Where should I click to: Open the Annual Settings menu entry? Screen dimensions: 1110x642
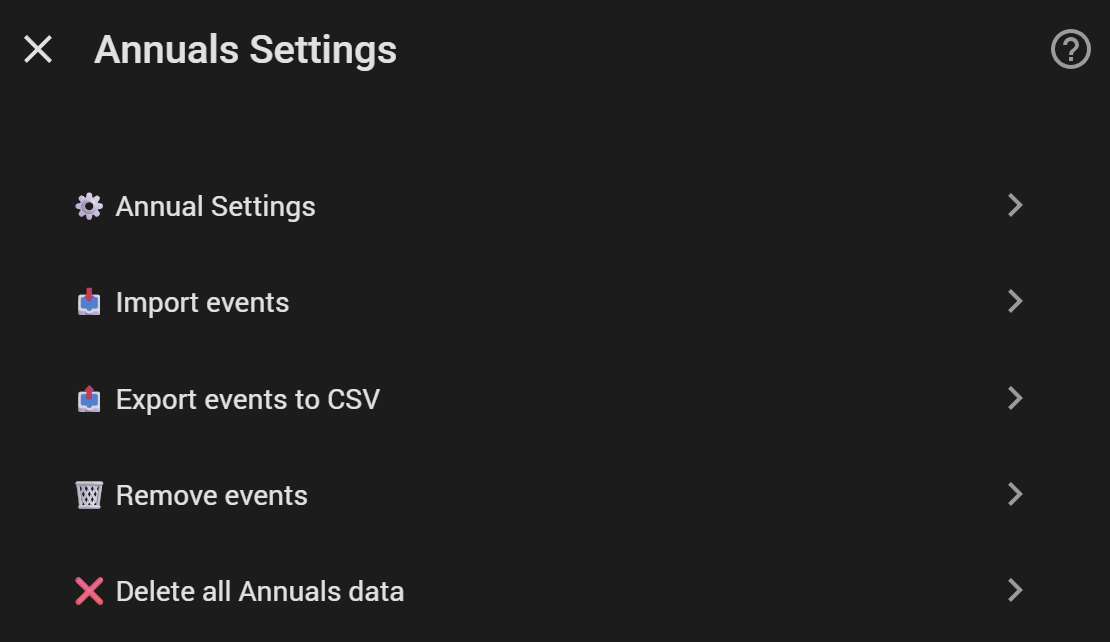click(215, 207)
